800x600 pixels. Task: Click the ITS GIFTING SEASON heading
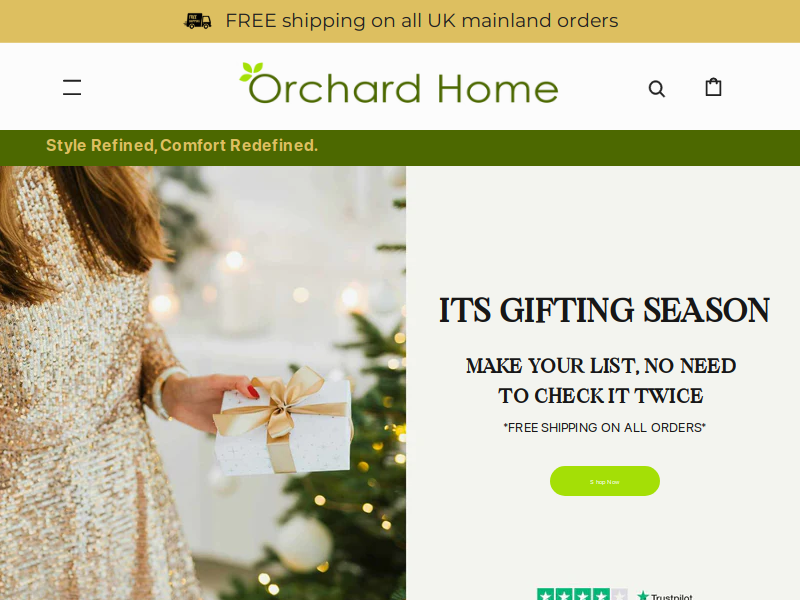[604, 310]
